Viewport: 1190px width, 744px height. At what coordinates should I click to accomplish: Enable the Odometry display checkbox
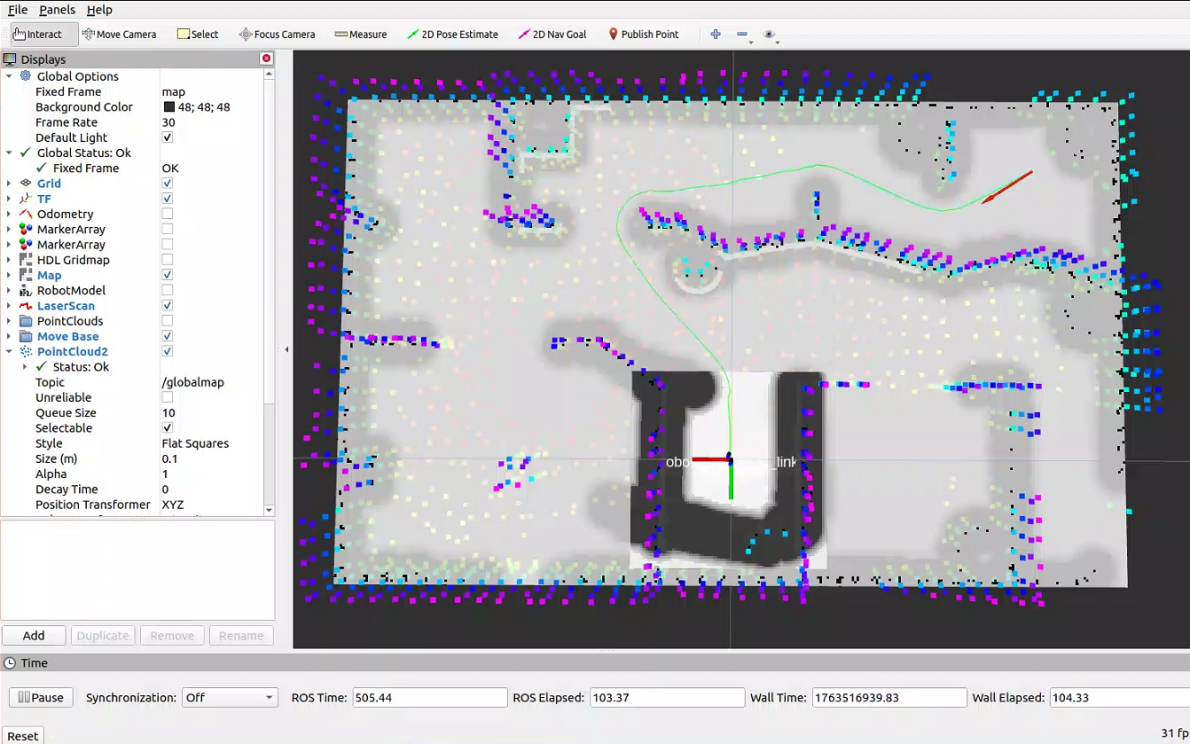coord(167,214)
